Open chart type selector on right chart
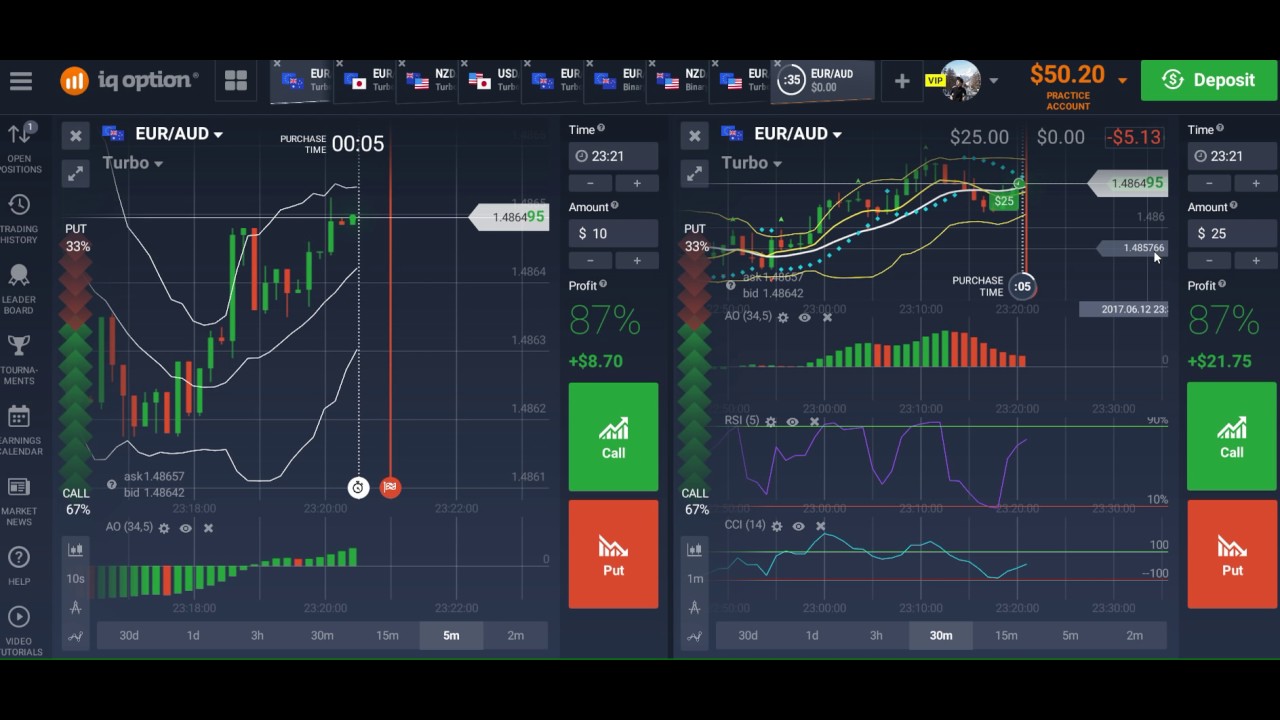This screenshot has height=720, width=1280. (694, 549)
